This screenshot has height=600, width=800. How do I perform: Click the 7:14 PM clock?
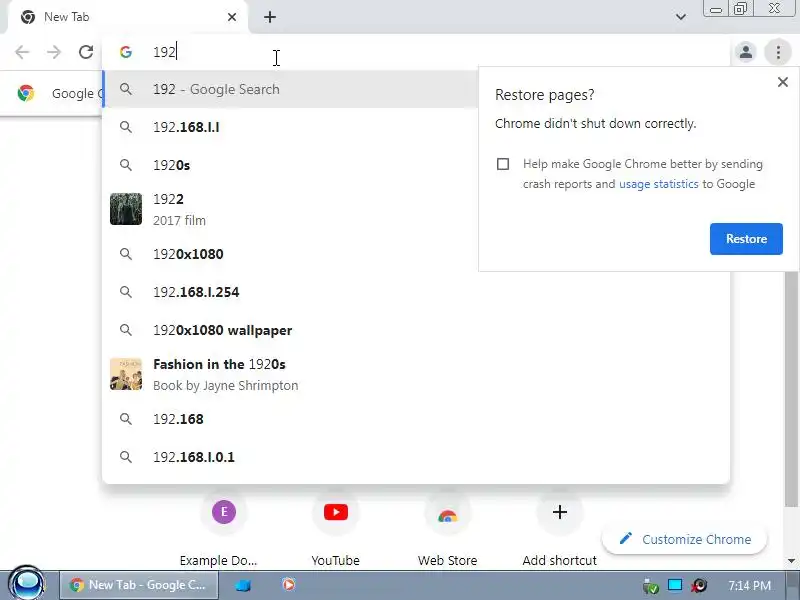[749, 586]
